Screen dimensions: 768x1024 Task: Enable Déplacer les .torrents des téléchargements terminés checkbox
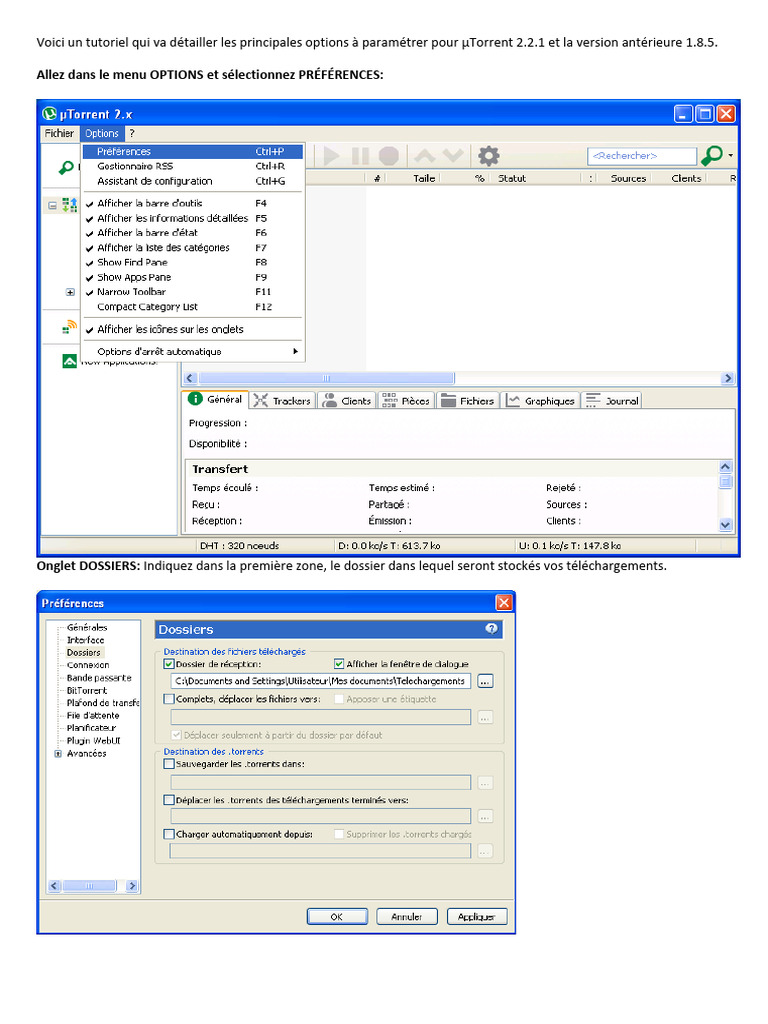point(169,799)
